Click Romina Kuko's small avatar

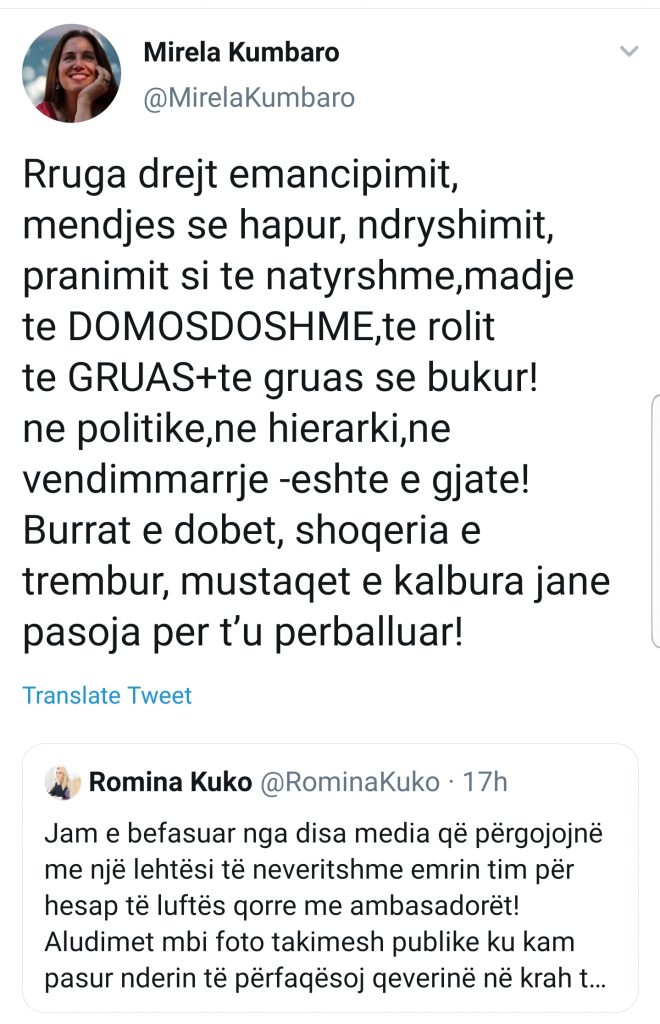pos(63,782)
